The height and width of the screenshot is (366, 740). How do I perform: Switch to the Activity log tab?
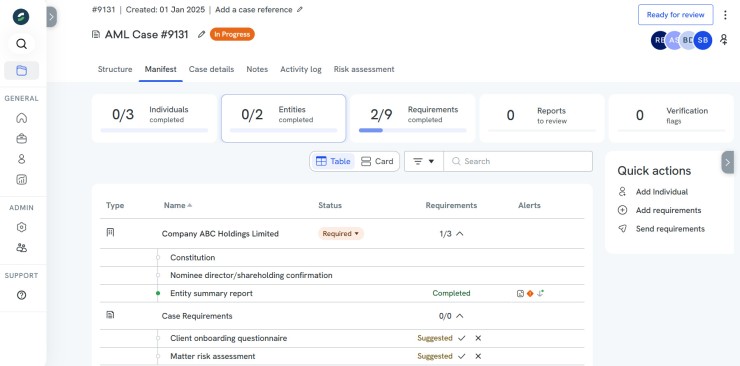click(301, 69)
